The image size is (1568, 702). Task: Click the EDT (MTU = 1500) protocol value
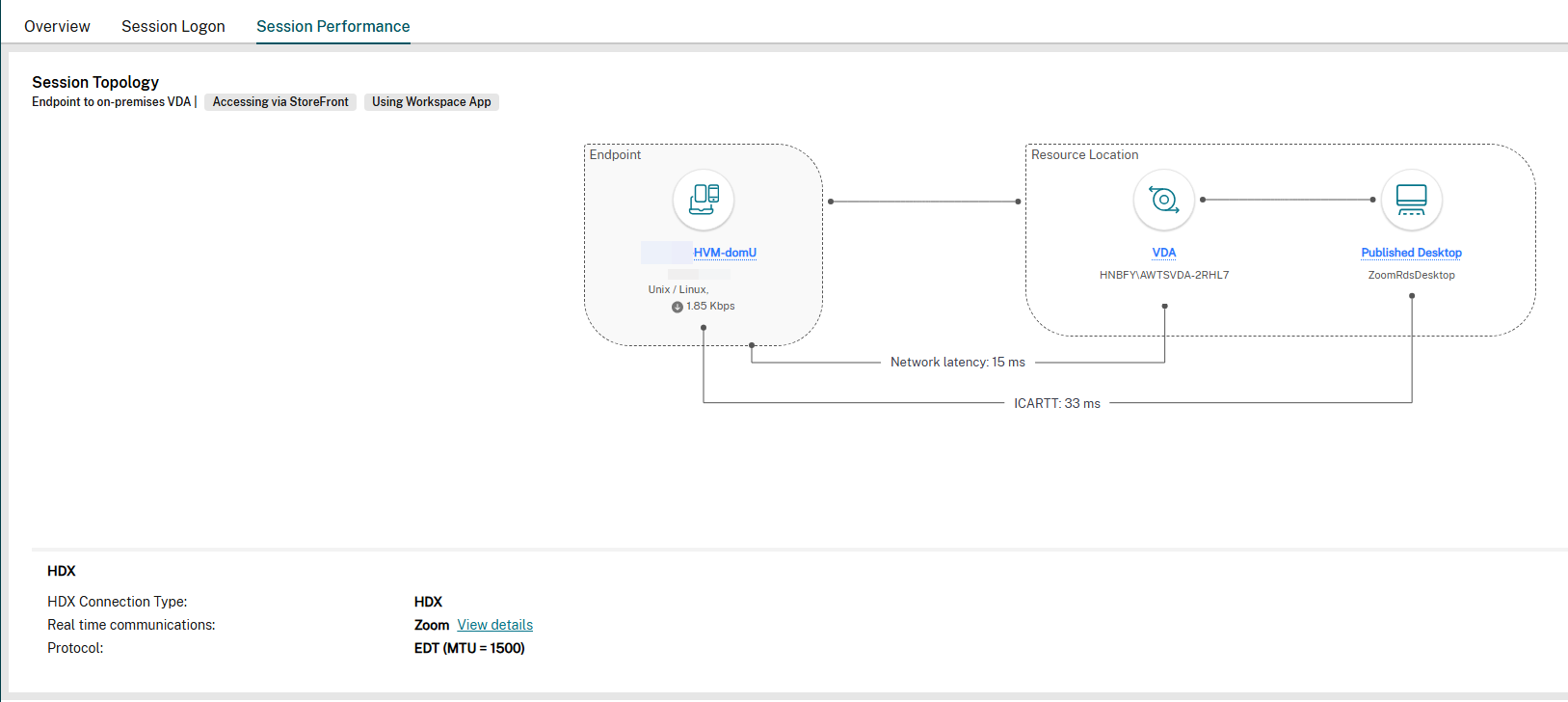[x=469, y=648]
